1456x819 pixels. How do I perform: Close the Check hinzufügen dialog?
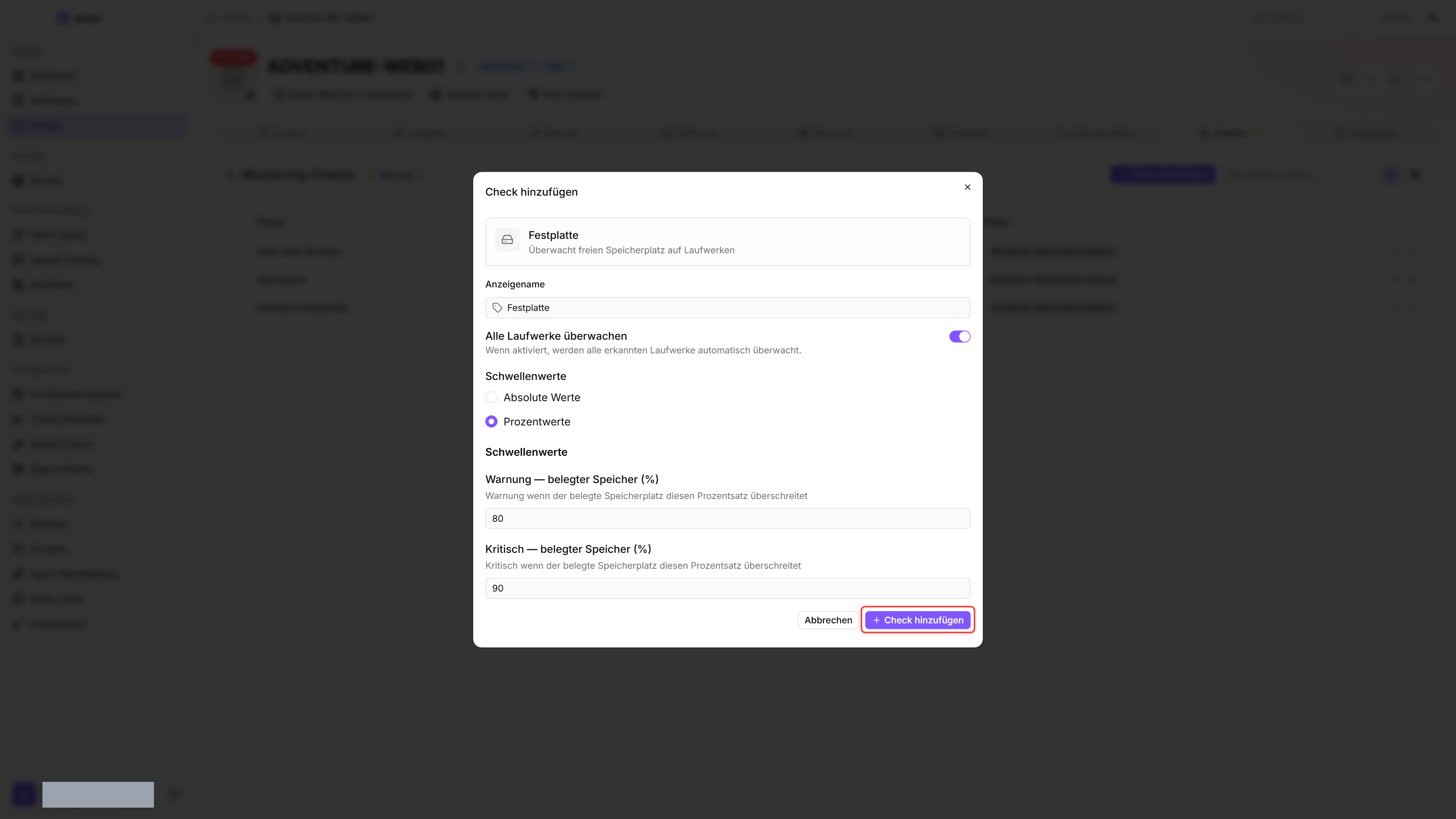pyautogui.click(x=967, y=187)
